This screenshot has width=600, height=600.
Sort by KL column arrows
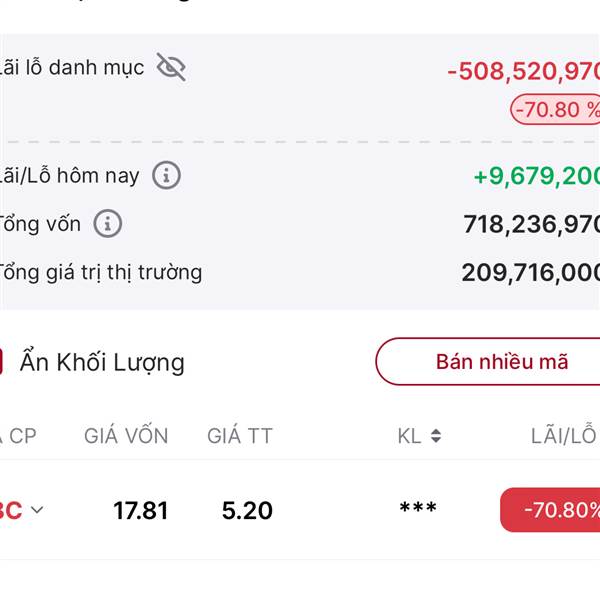pyautogui.click(x=436, y=436)
